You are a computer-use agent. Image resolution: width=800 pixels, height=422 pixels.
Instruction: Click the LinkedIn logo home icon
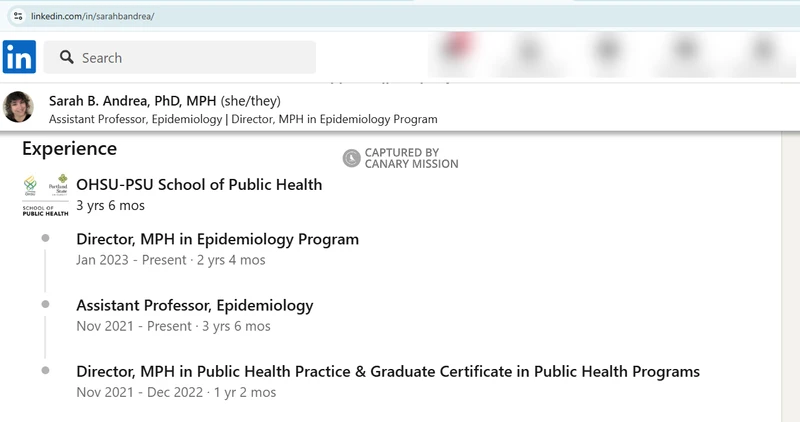pos(19,57)
